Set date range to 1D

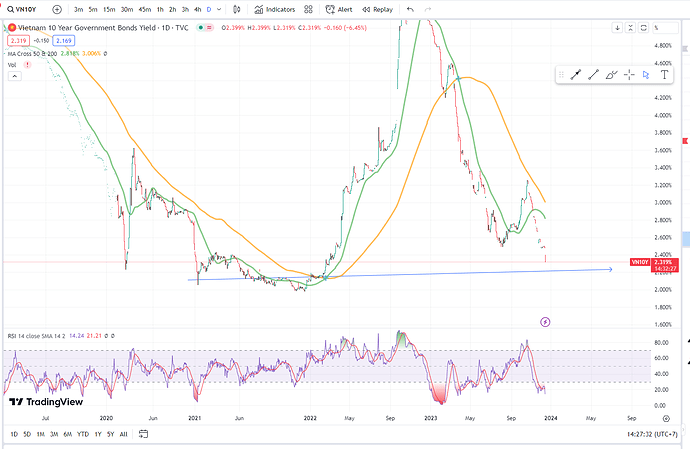pos(14,434)
